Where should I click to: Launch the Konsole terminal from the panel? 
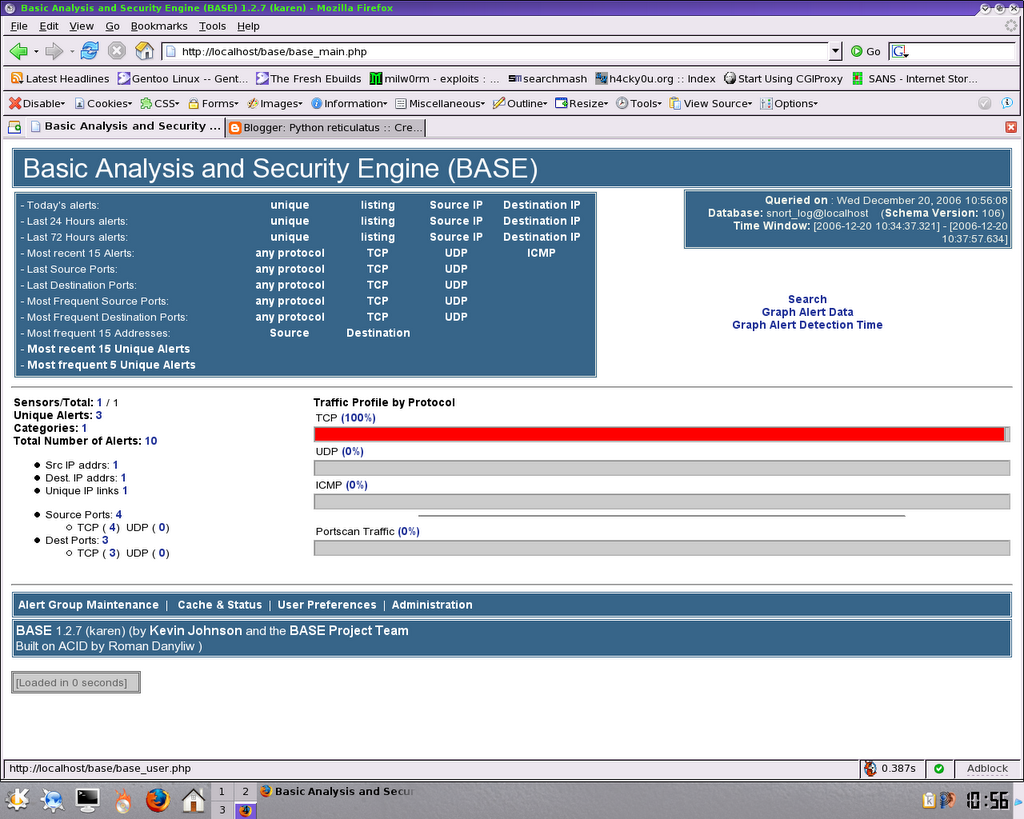88,799
